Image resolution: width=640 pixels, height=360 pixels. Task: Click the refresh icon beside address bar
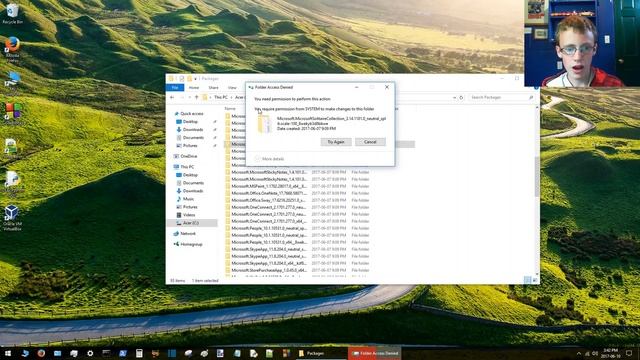461,98
